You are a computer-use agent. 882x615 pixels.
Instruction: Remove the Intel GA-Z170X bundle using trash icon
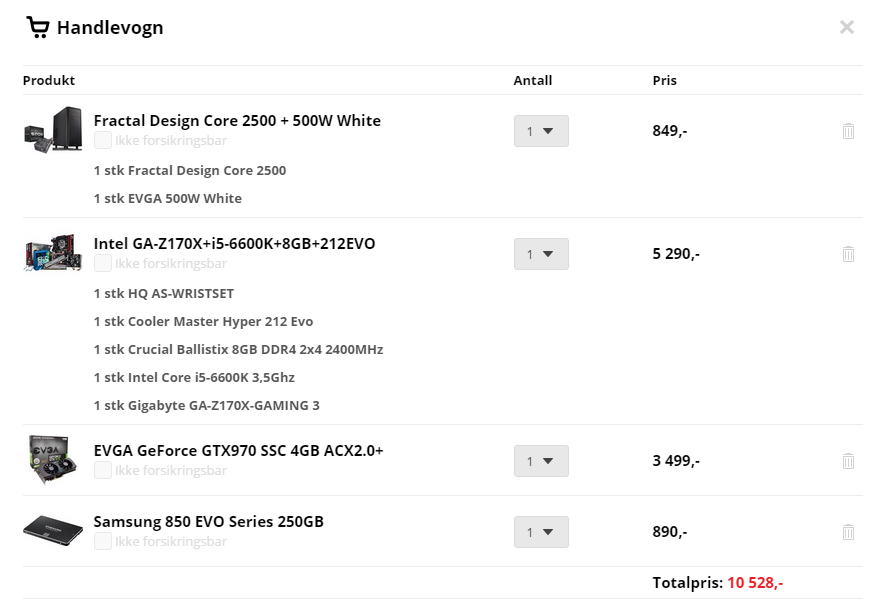coord(848,254)
